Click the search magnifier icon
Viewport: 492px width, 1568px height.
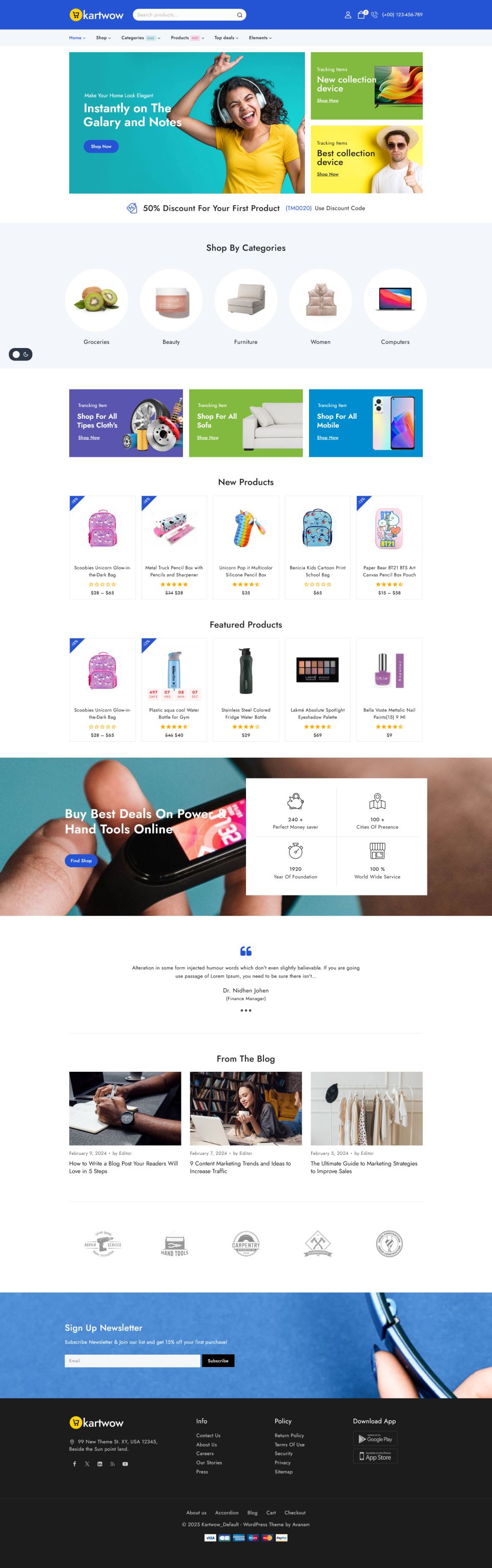click(239, 14)
